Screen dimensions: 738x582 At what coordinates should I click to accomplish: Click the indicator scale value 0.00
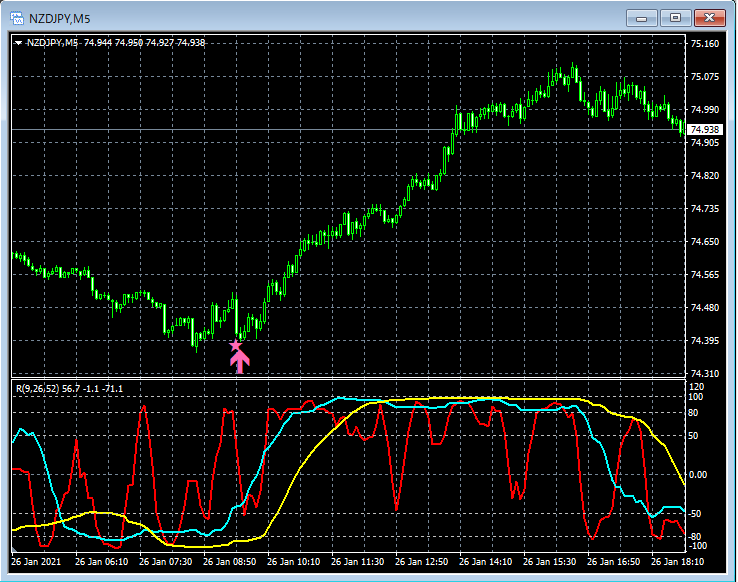point(698,475)
